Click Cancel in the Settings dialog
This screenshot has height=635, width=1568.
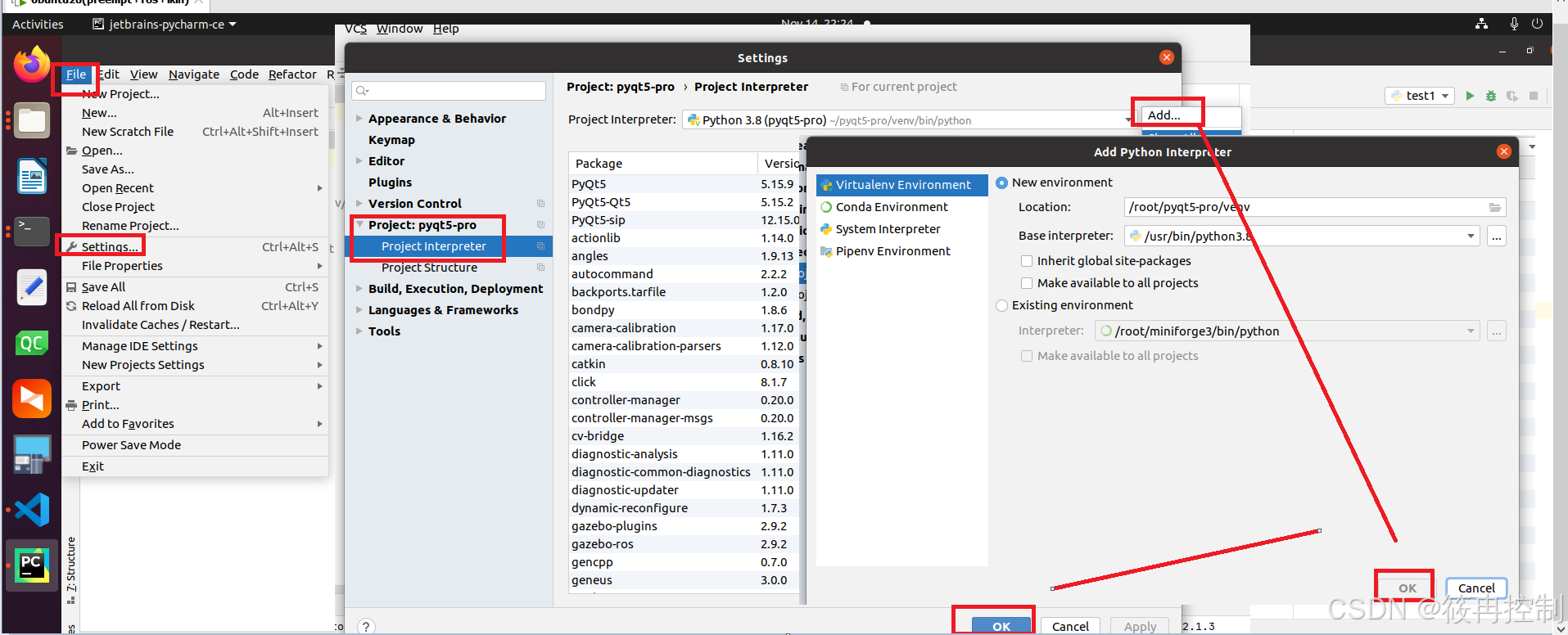(1070, 626)
